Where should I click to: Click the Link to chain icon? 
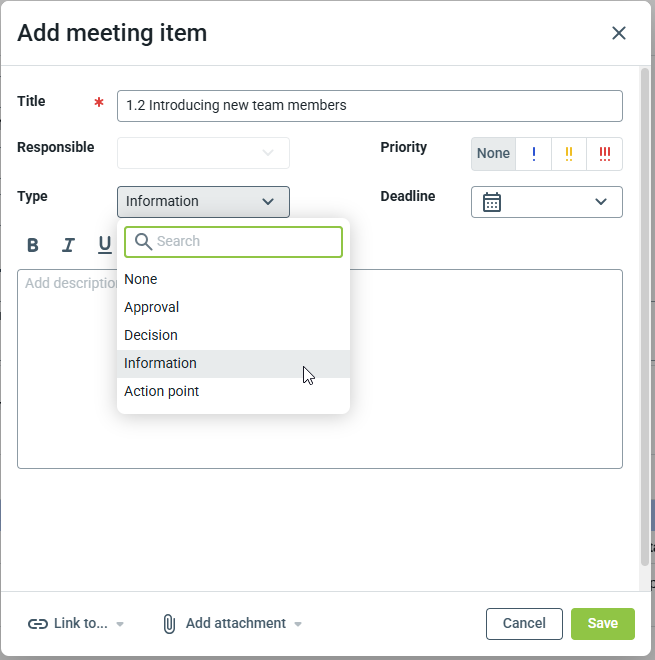point(38,624)
